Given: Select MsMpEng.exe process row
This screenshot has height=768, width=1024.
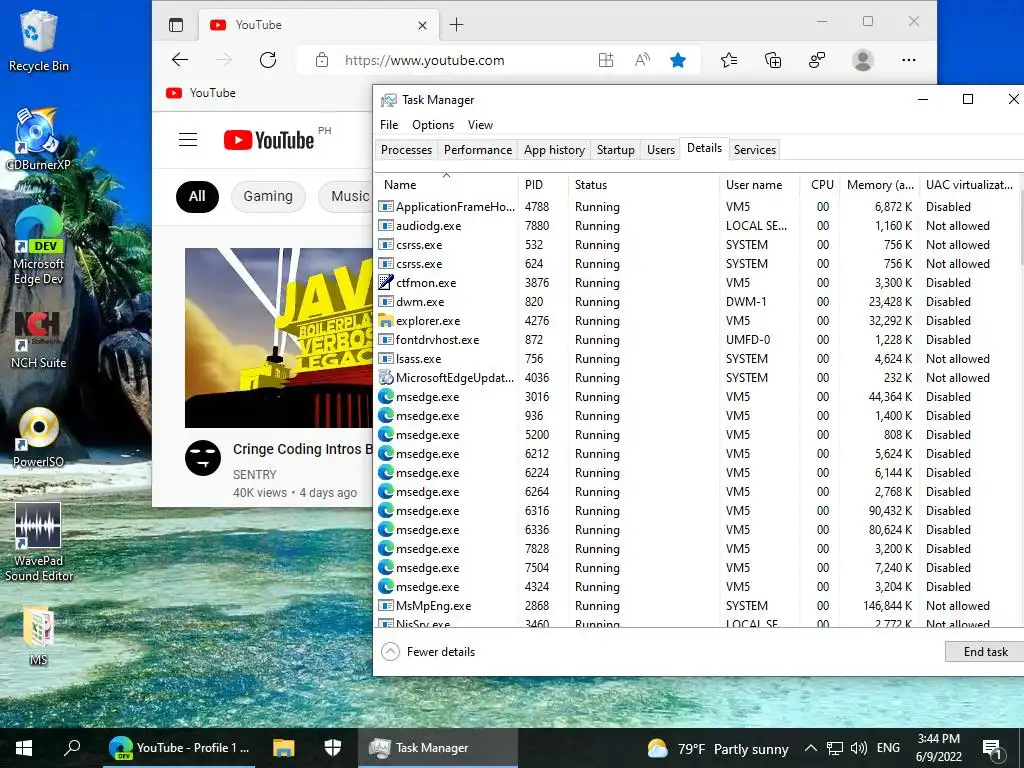Looking at the screenshot, I should pyautogui.click(x=697, y=605).
